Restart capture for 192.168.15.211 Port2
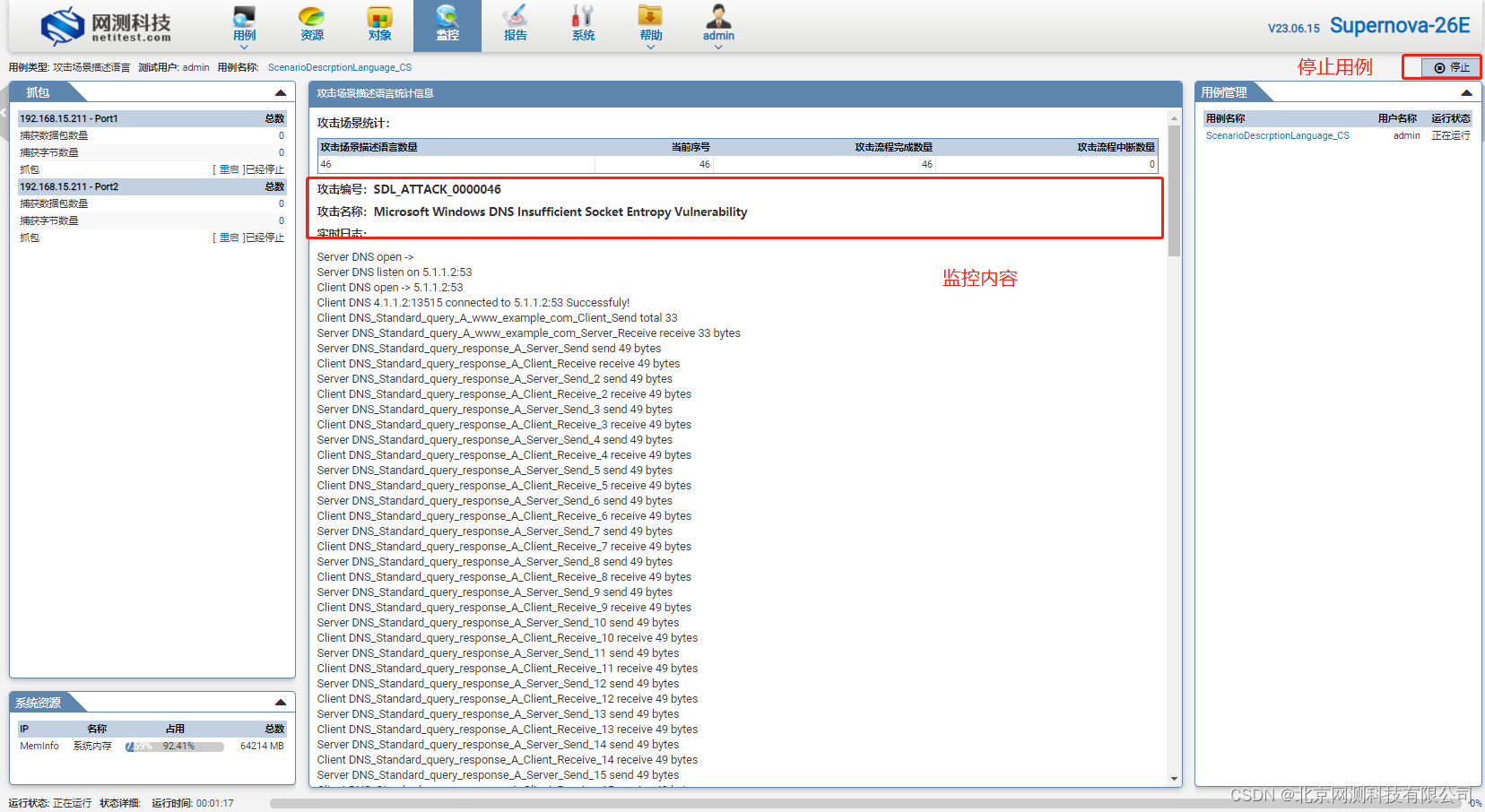 coord(230,238)
